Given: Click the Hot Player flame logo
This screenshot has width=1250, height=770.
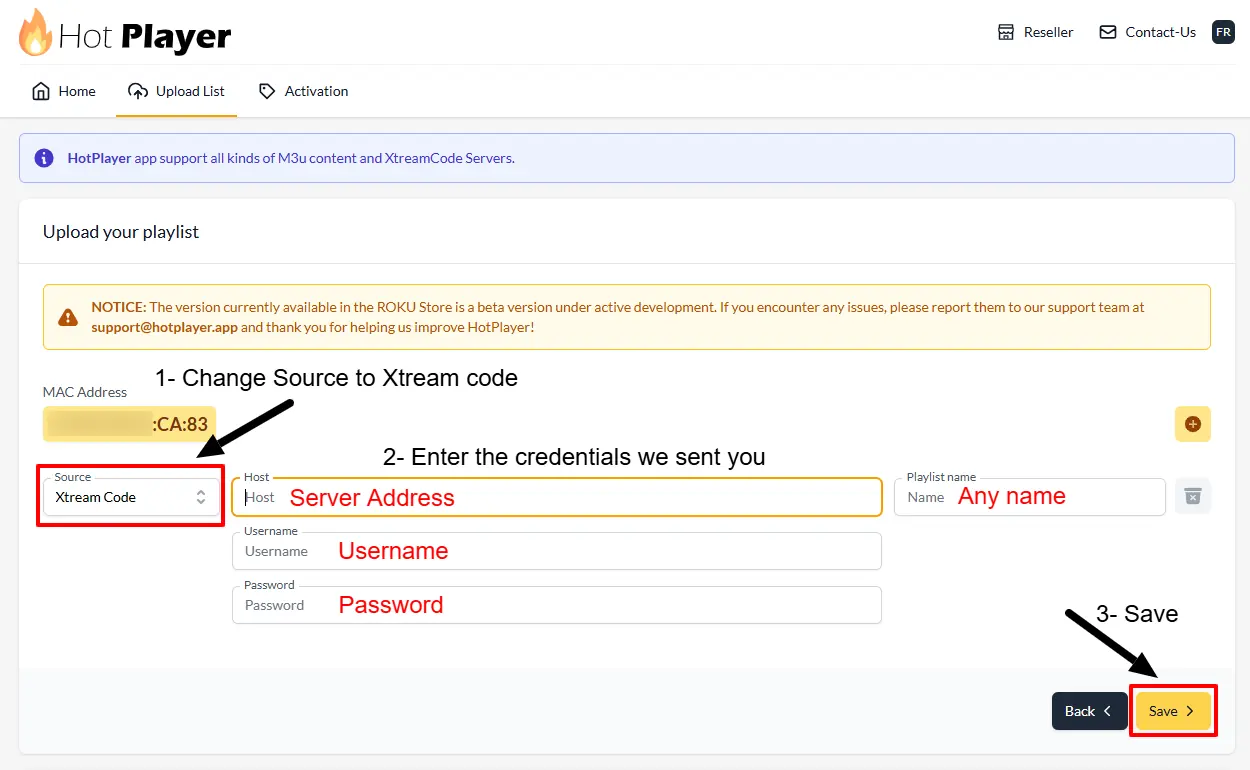Looking at the screenshot, I should (36, 33).
